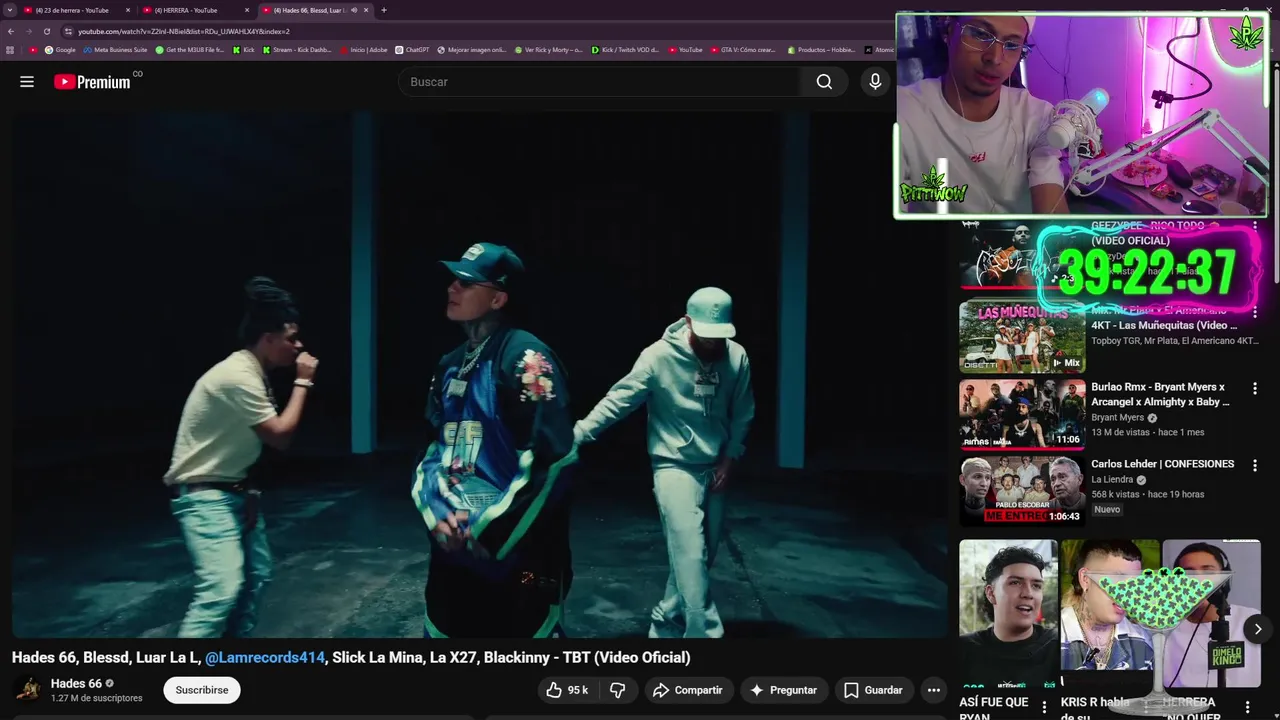The height and width of the screenshot is (720, 1280).
Task: Follow the @Lamrecords414 link in title
Action: [265, 657]
